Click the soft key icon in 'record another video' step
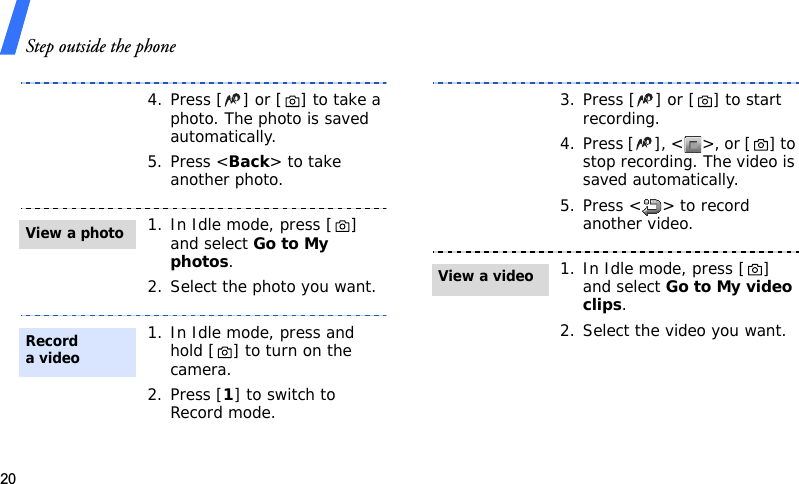This screenshot has width=799, height=484. coord(651,207)
